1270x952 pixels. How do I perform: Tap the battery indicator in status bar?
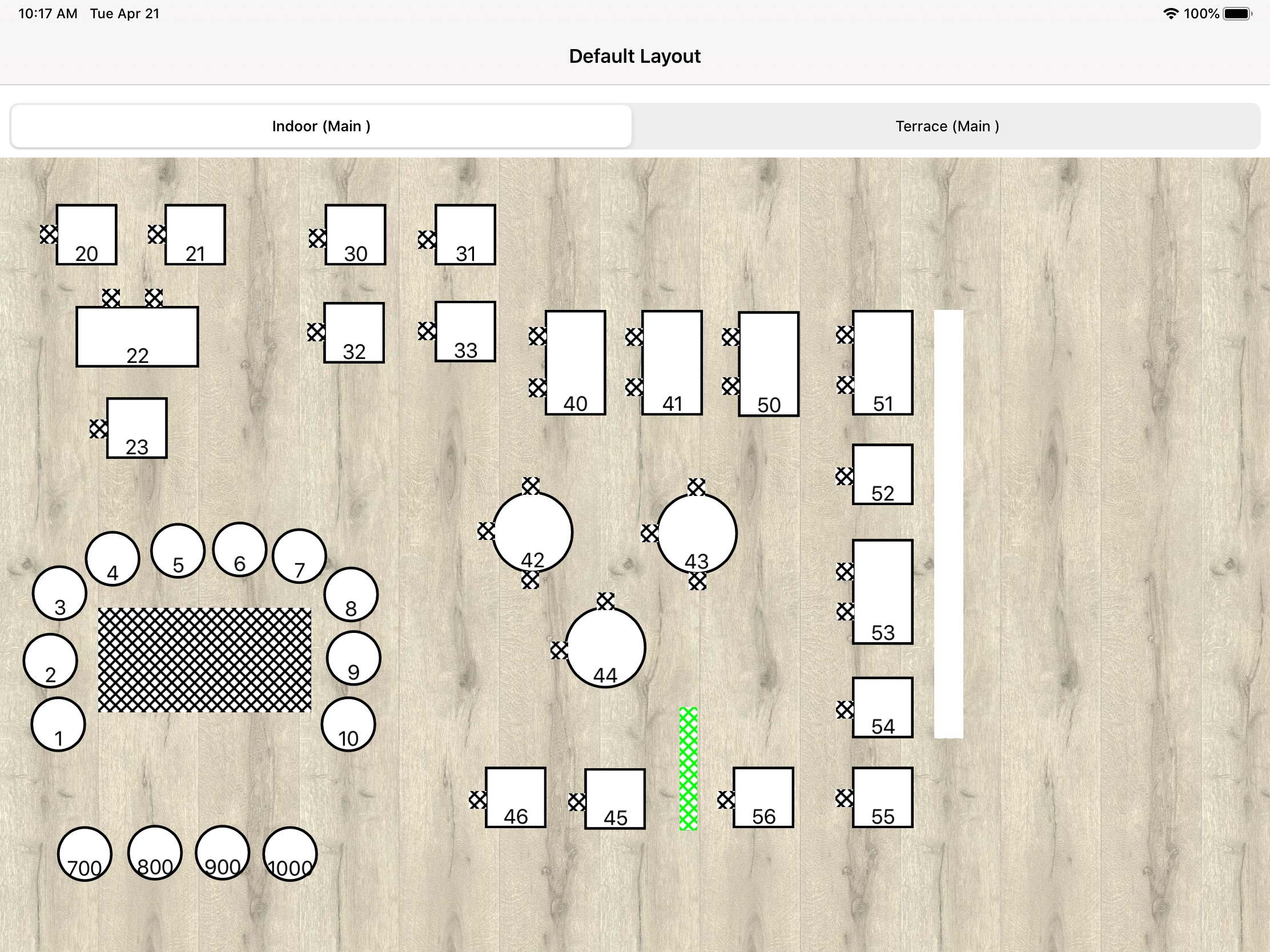coord(1237,14)
